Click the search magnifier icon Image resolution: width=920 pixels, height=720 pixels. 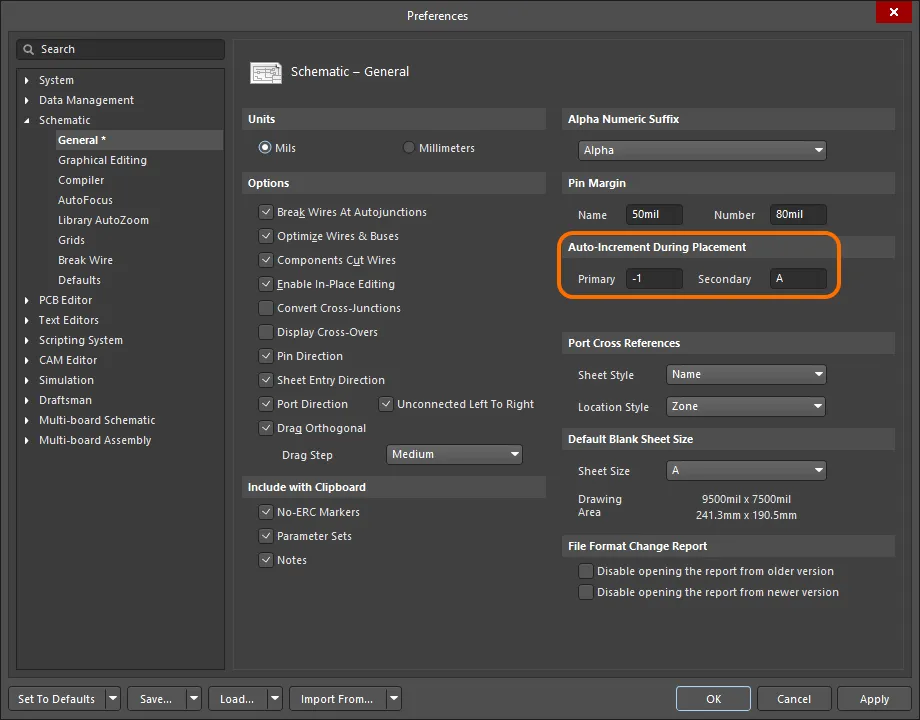[31, 49]
